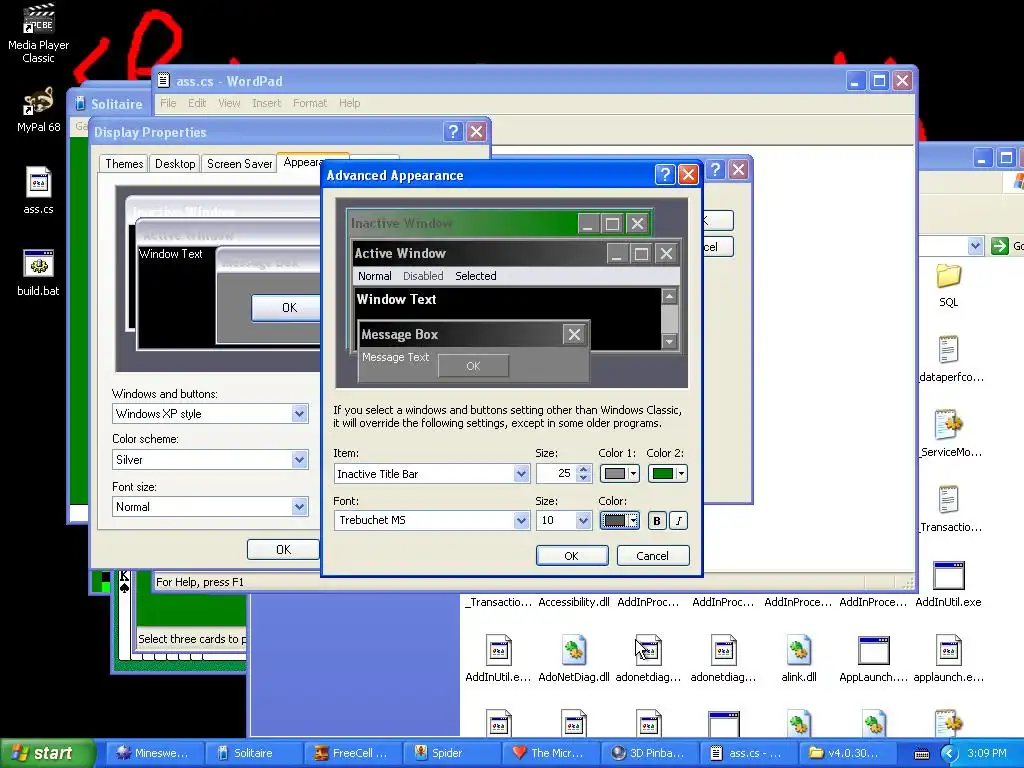Click the preview scrollbar down arrow
This screenshot has height=768, width=1024.
pos(669,342)
